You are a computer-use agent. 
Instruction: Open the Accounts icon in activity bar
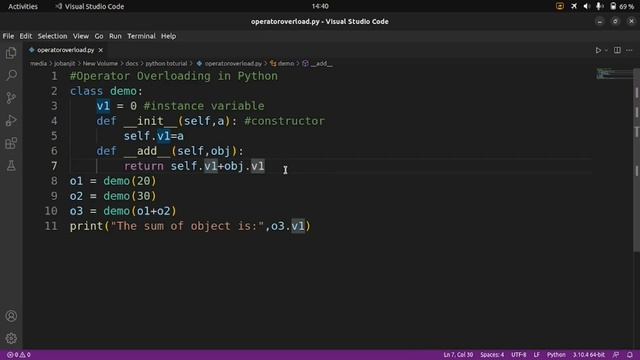click(11, 316)
